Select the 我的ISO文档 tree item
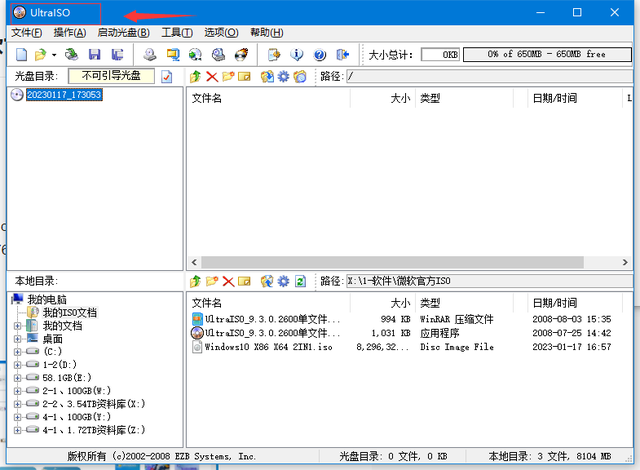Screen dimensions: 640x470 70,313
